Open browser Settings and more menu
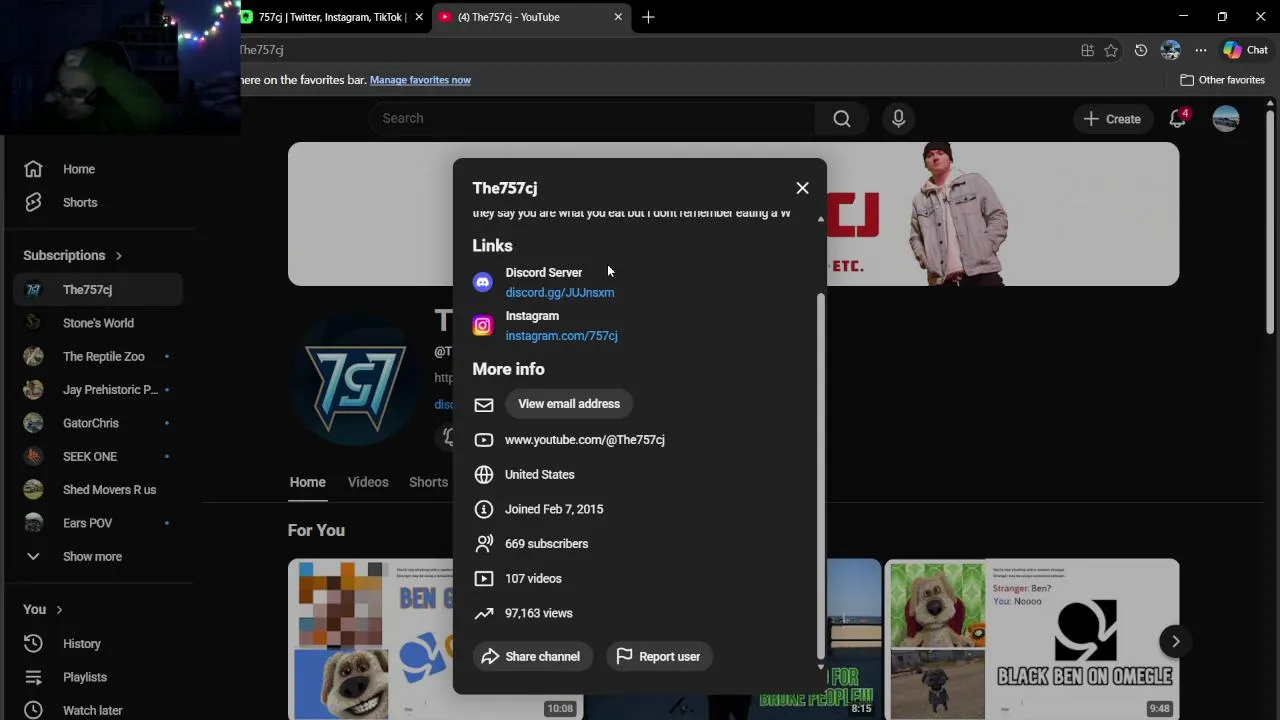 [1201, 50]
